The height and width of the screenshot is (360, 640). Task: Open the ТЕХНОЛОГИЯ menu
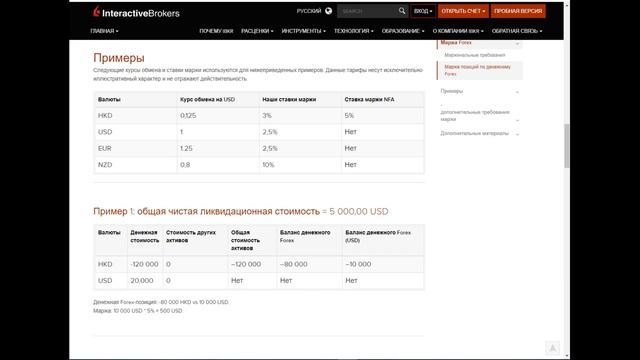(353, 31)
